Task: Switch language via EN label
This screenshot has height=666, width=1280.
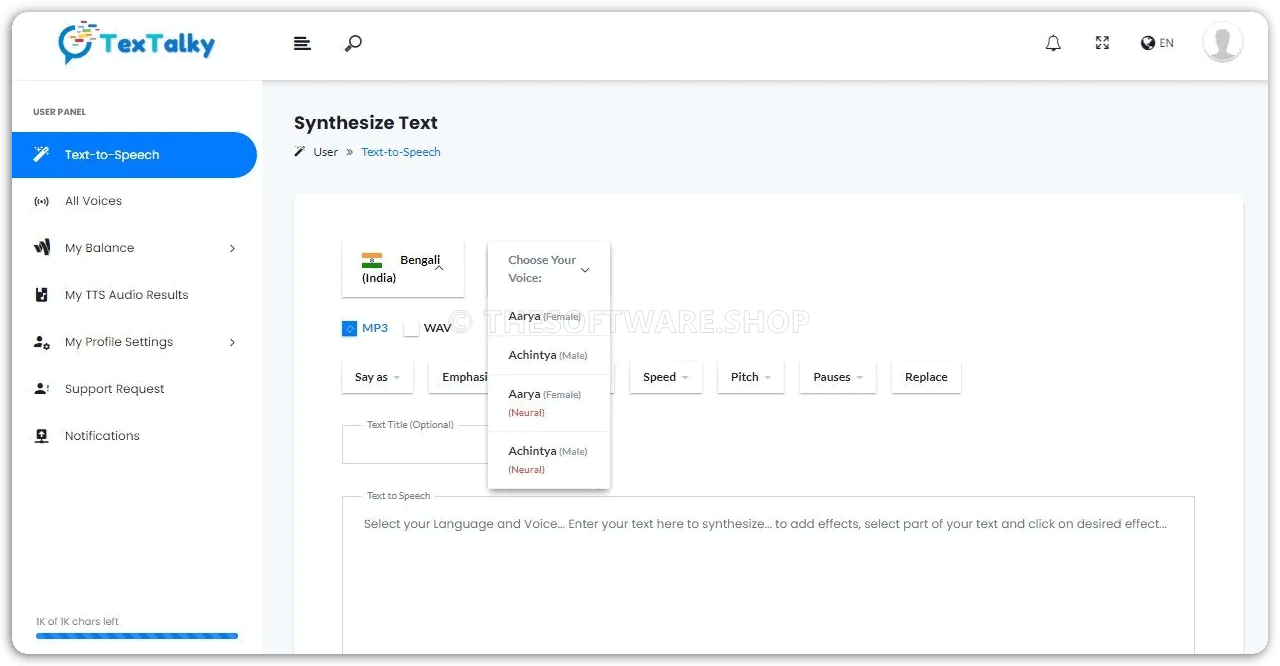Action: (1167, 43)
